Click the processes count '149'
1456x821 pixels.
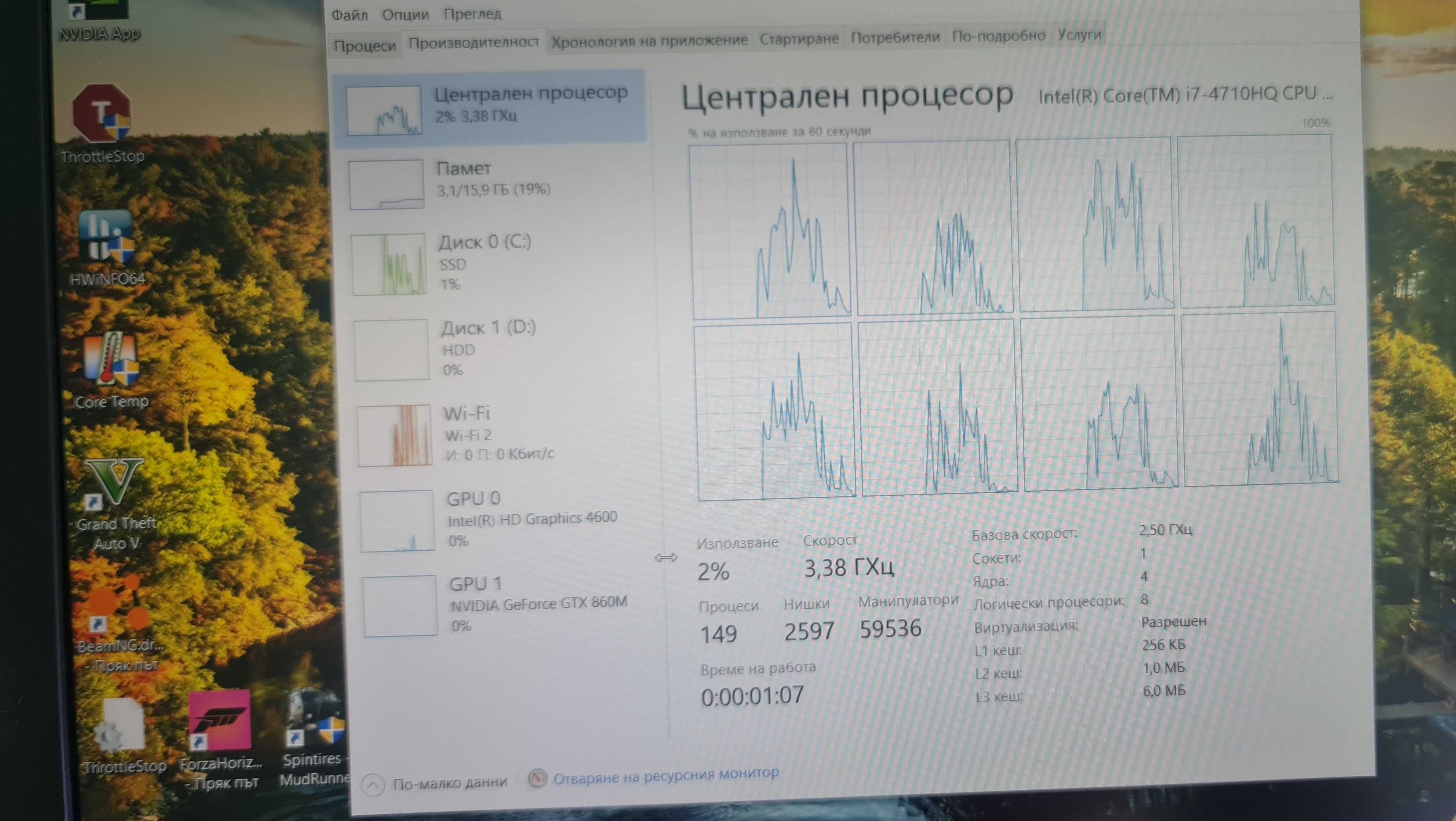pos(718,634)
